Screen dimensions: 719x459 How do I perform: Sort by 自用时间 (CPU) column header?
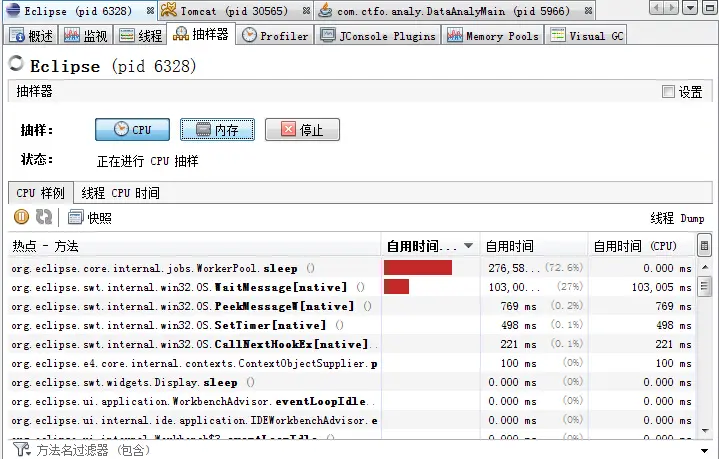(x=642, y=246)
